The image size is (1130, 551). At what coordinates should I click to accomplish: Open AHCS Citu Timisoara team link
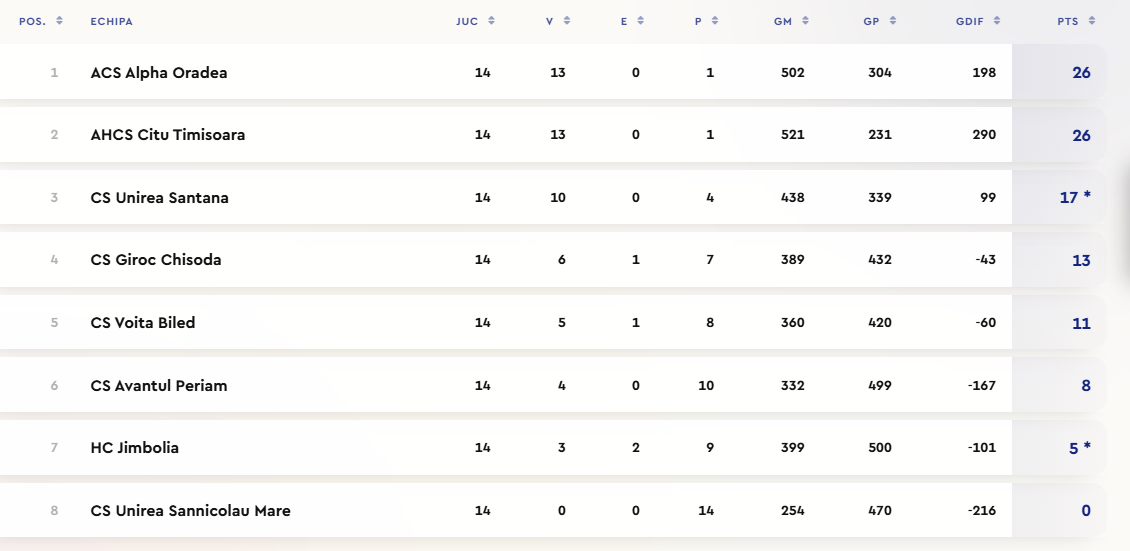tap(168, 135)
